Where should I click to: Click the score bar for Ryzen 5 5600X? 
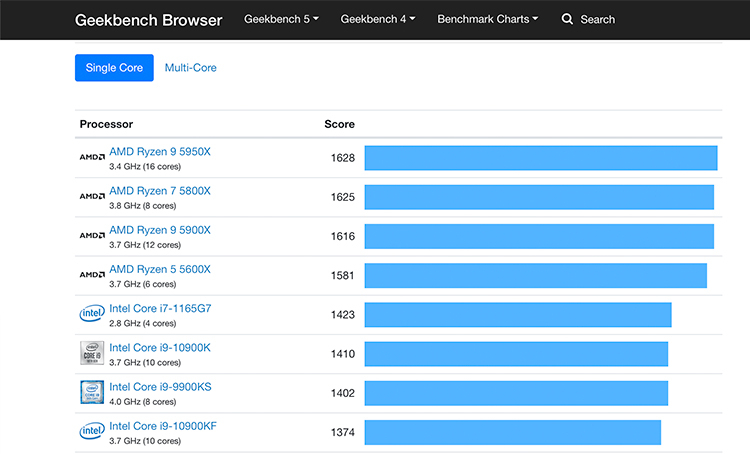pos(535,275)
